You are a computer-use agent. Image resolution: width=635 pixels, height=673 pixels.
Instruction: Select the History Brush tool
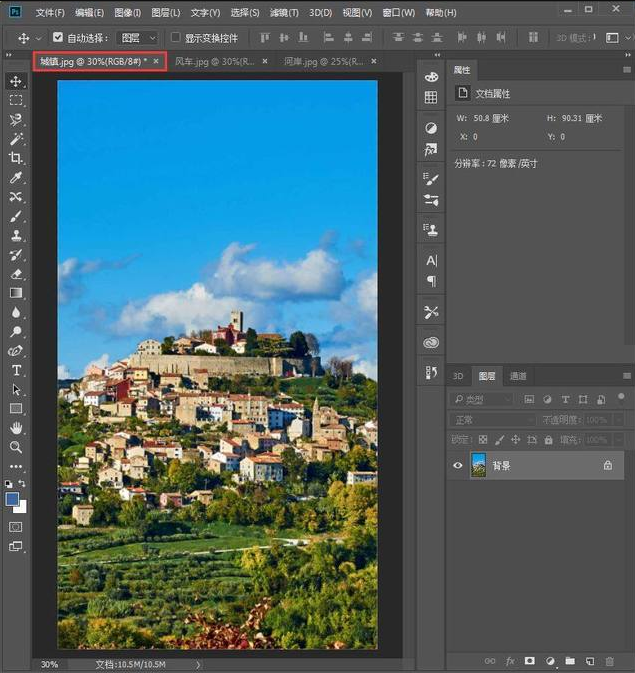point(16,255)
